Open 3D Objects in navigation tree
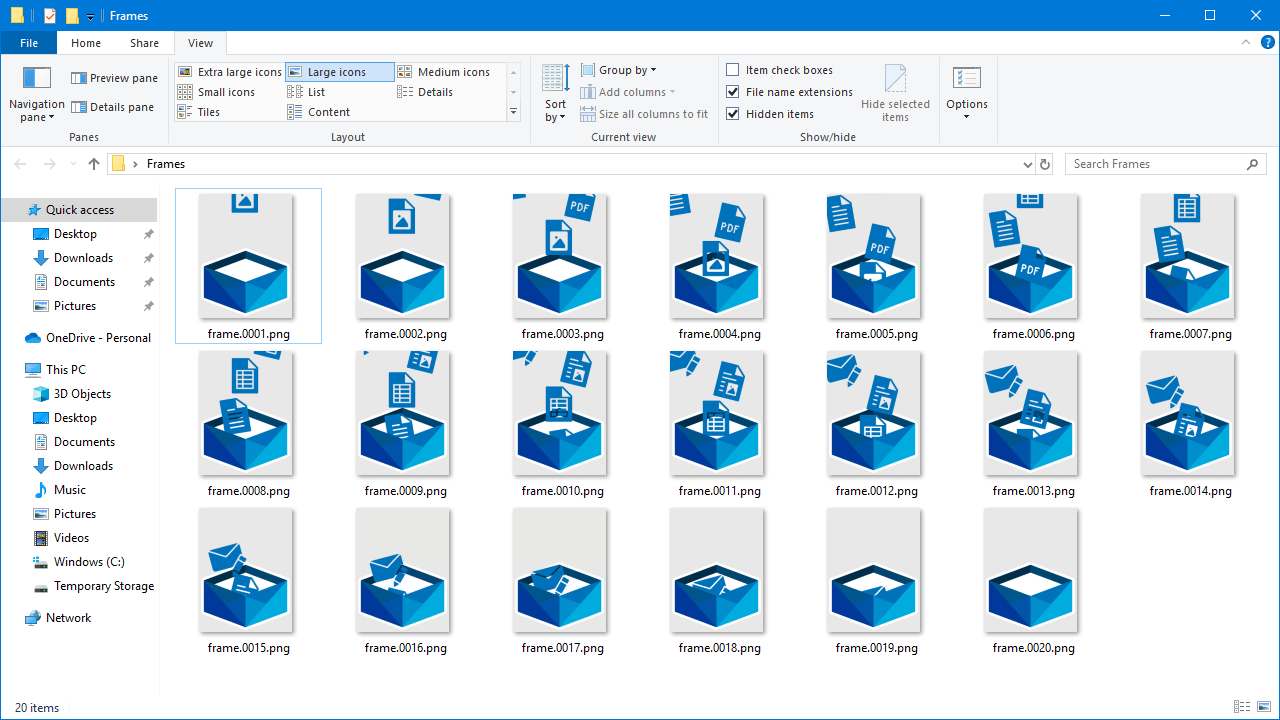1280x720 pixels. click(x=82, y=394)
